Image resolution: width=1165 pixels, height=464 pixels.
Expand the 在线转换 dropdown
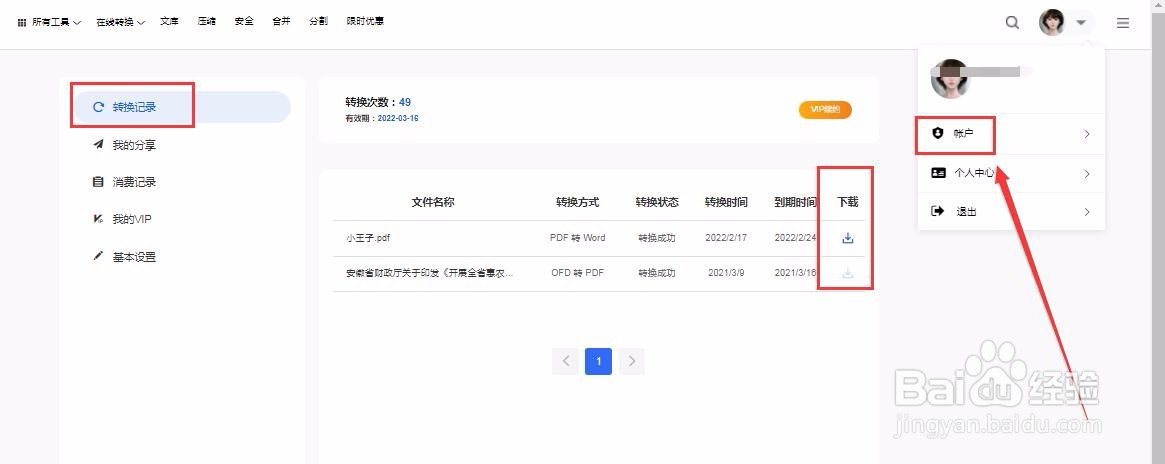click(x=120, y=22)
